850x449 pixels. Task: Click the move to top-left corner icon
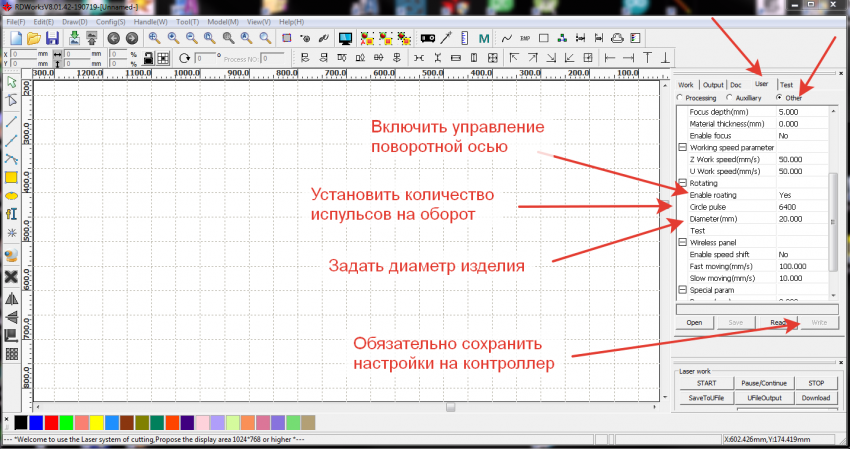point(514,57)
